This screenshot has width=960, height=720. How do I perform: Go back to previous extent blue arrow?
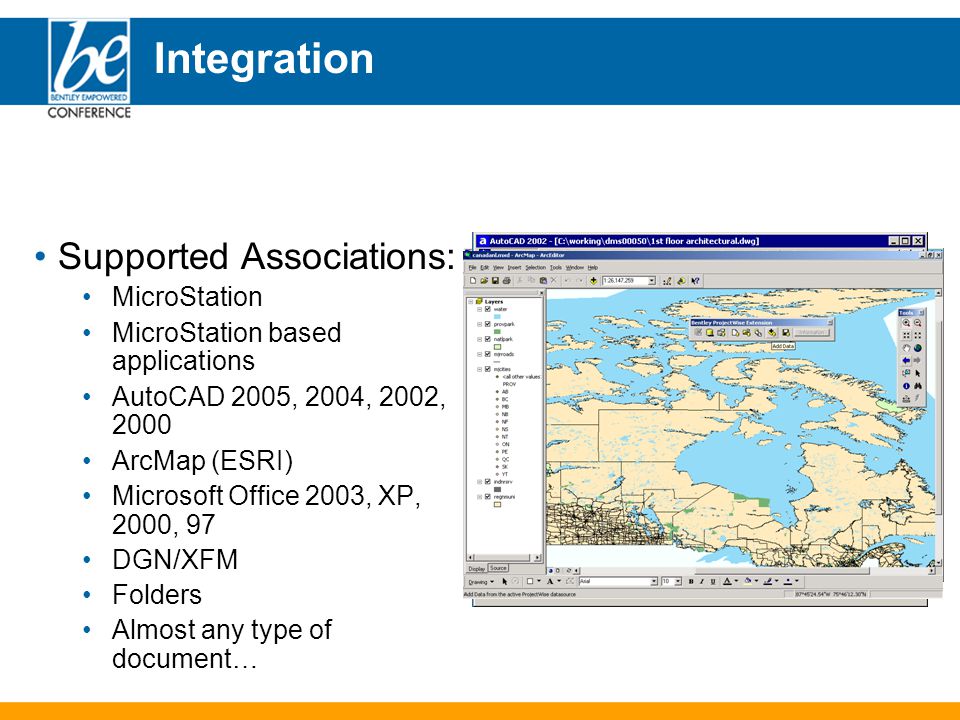[906, 361]
